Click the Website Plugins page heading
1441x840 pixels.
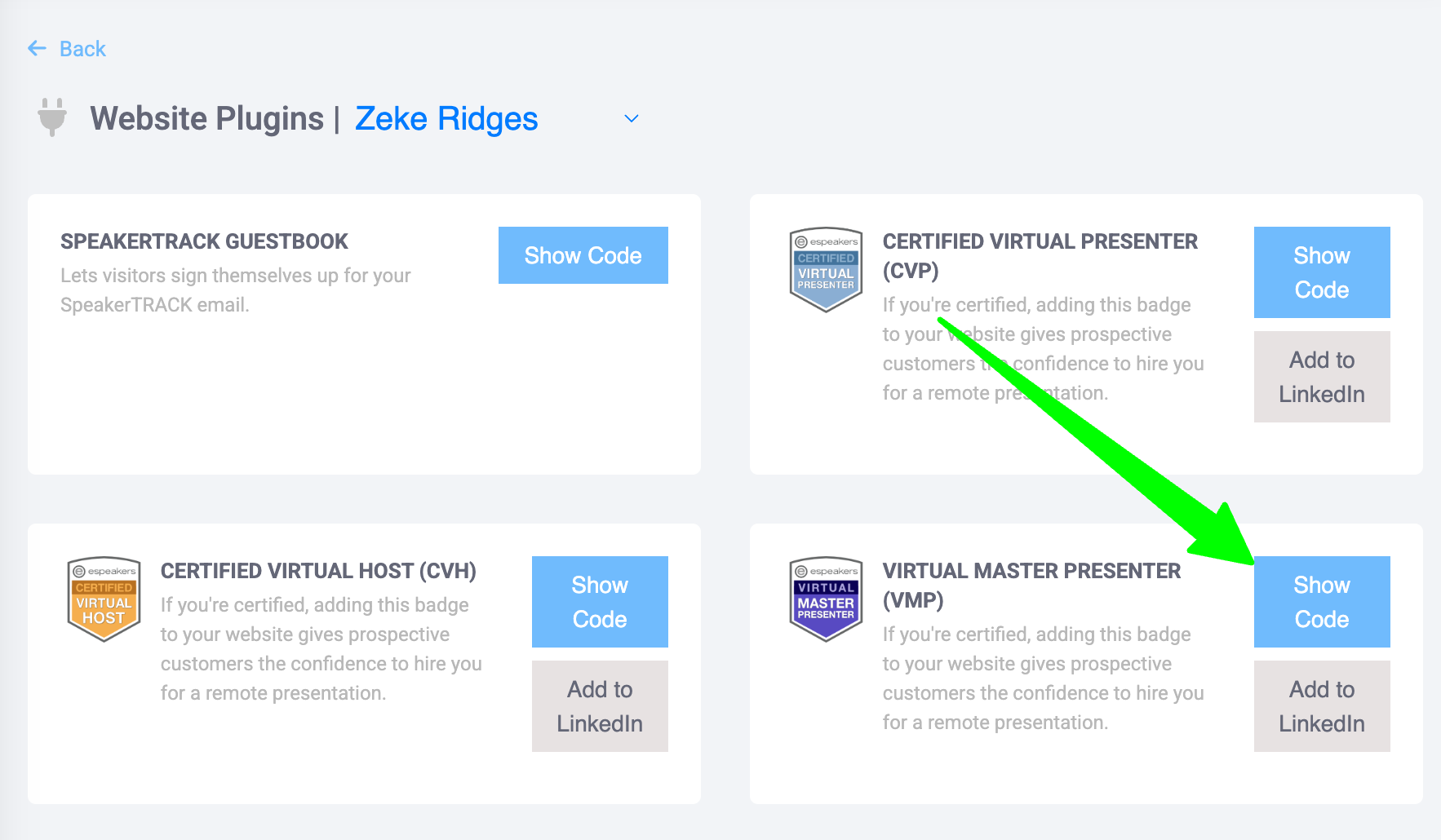pyautogui.click(x=206, y=119)
